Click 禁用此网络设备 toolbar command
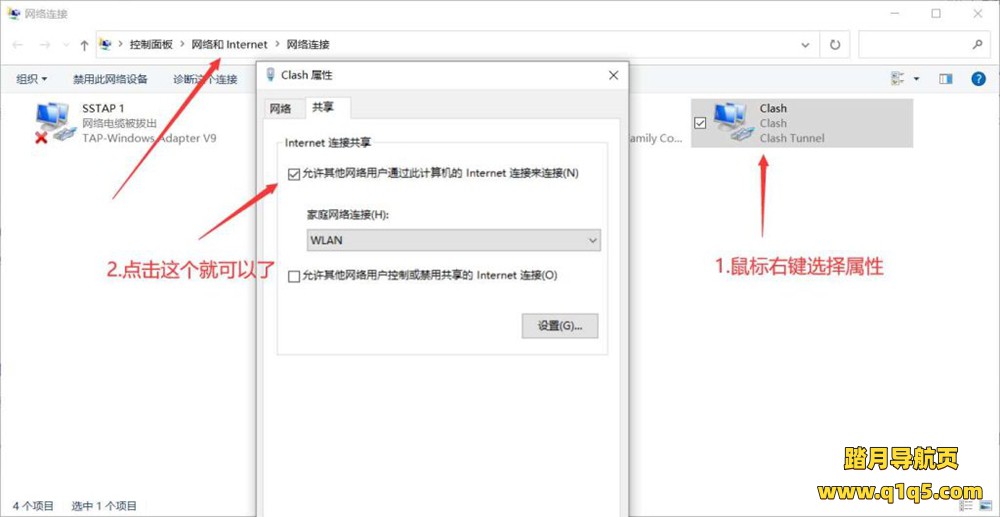The height and width of the screenshot is (517, 1000). tap(110, 79)
